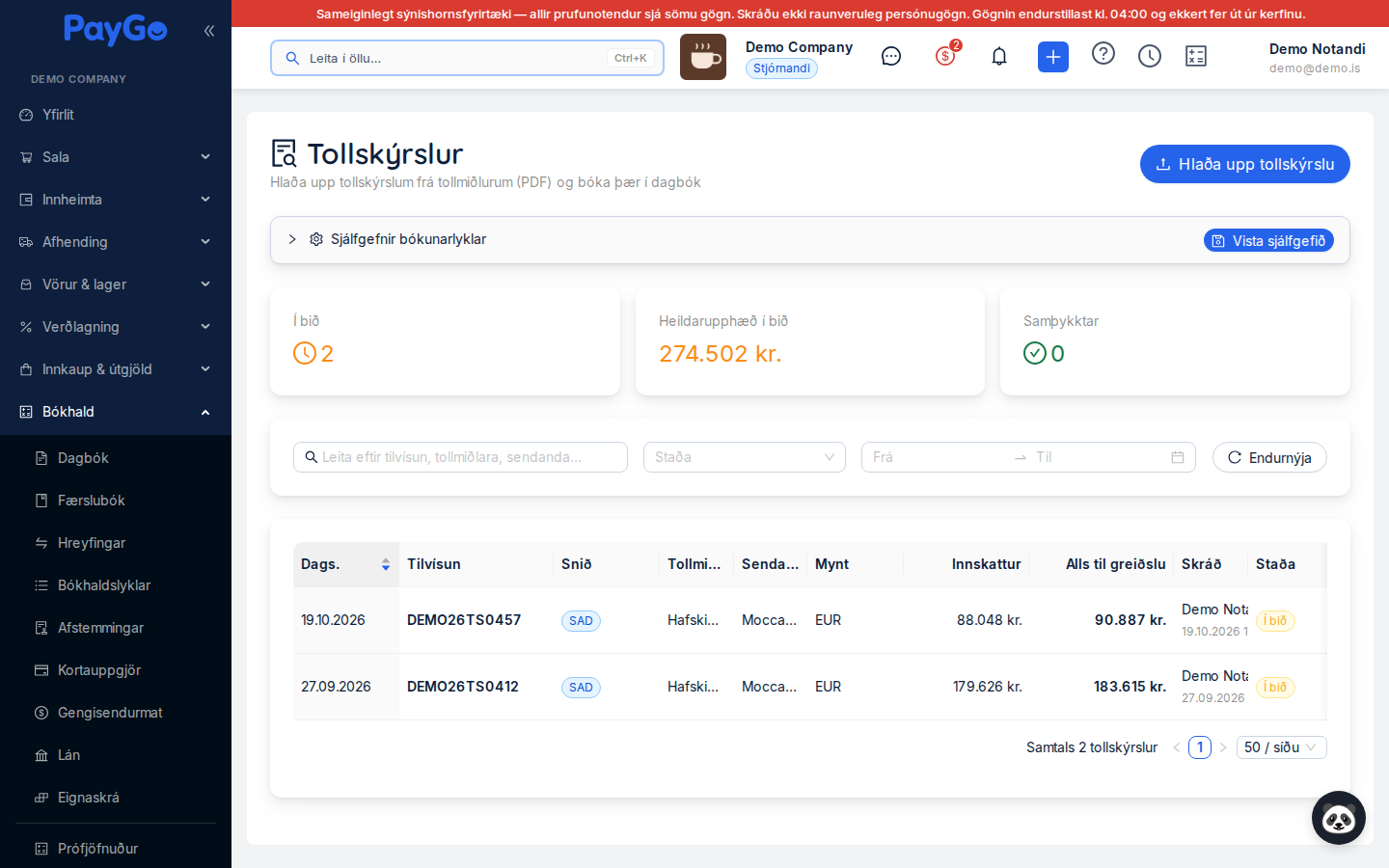Open Prófjöfnuður in sidebar
The height and width of the screenshot is (868, 1389).
(116, 849)
